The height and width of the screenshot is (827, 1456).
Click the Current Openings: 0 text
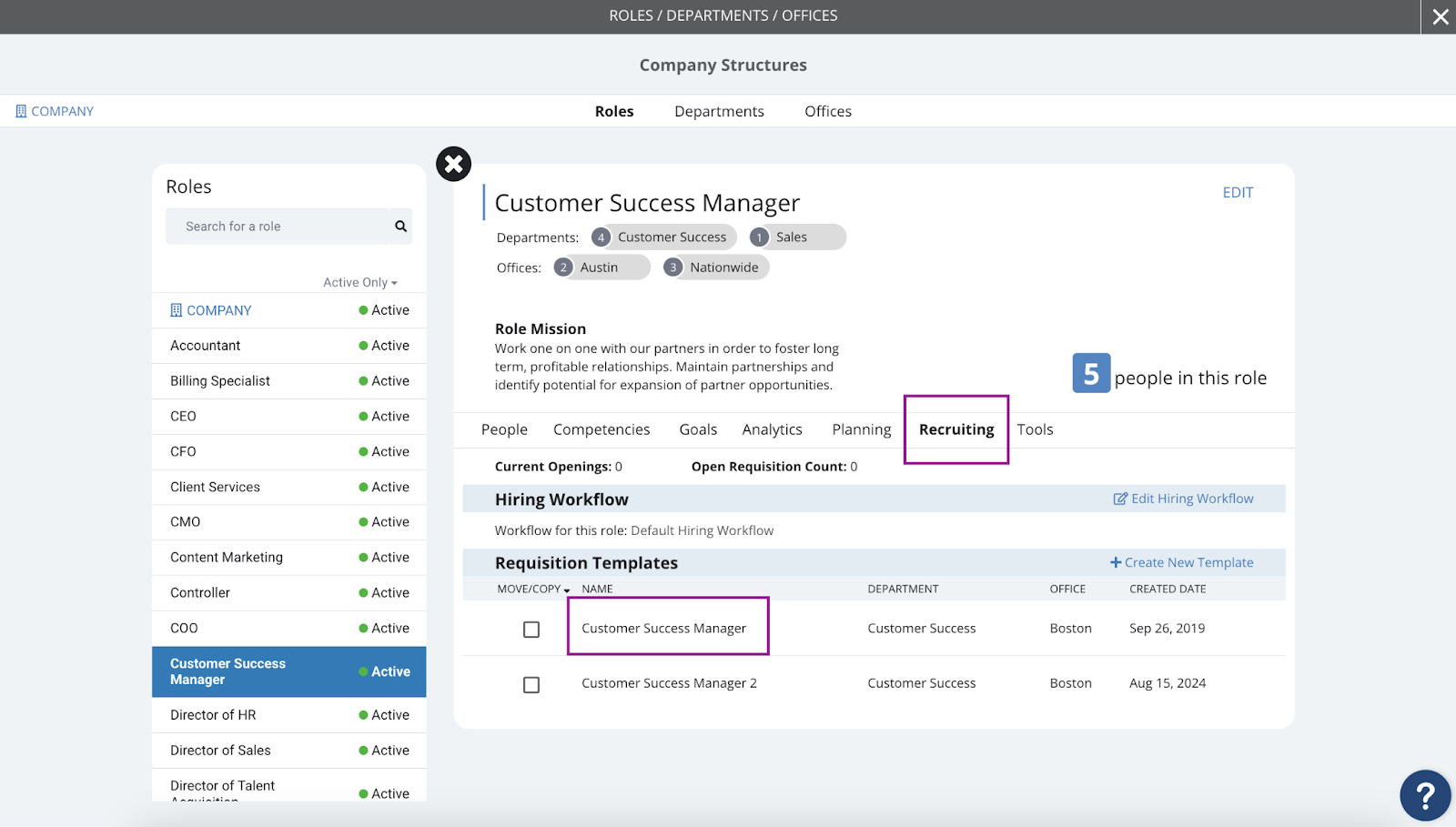click(x=559, y=467)
